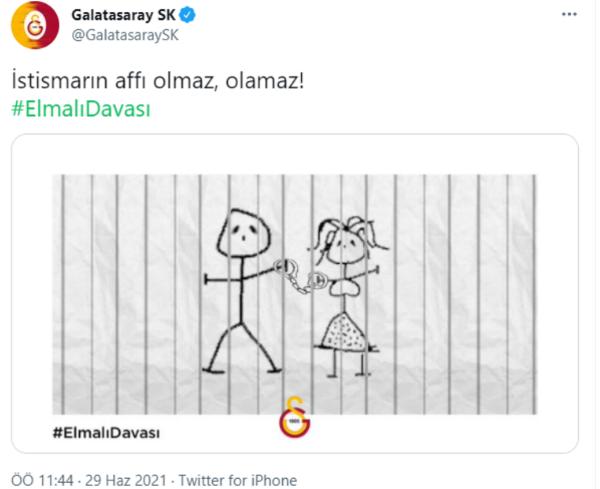Click the boy's round head drawing
The width and height of the screenshot is (600, 489).
244,233
